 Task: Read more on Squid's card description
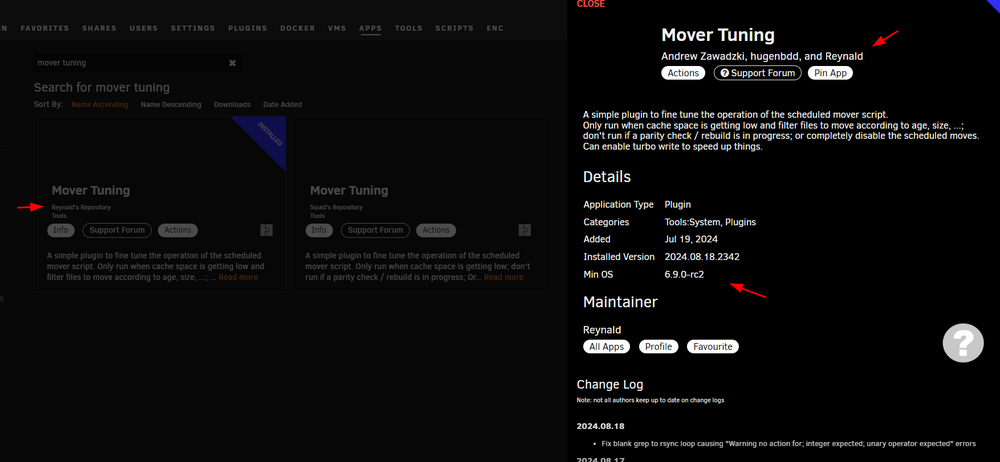coord(503,278)
